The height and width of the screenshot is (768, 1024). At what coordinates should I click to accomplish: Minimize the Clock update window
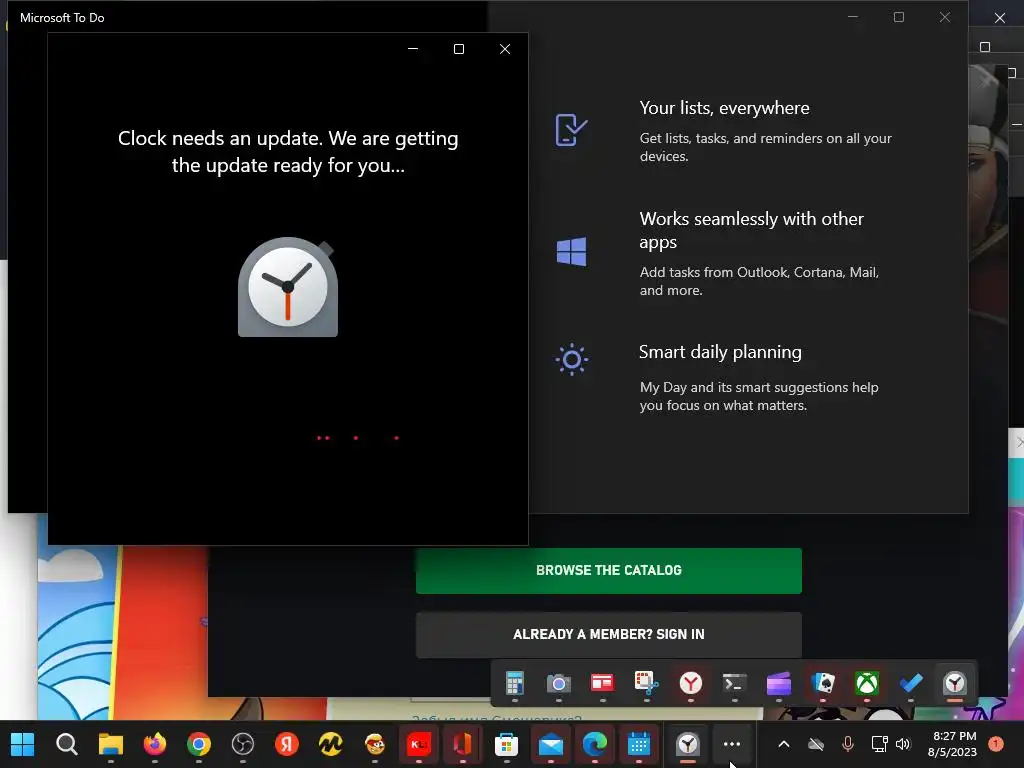point(413,49)
